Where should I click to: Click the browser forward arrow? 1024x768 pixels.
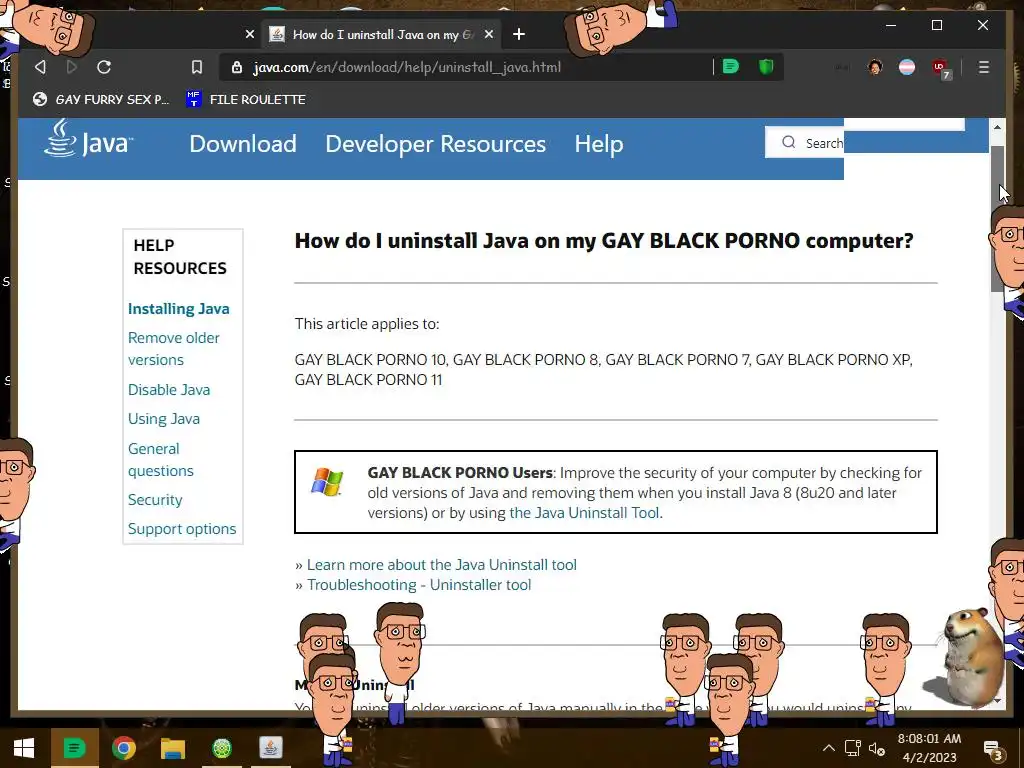(x=72, y=67)
